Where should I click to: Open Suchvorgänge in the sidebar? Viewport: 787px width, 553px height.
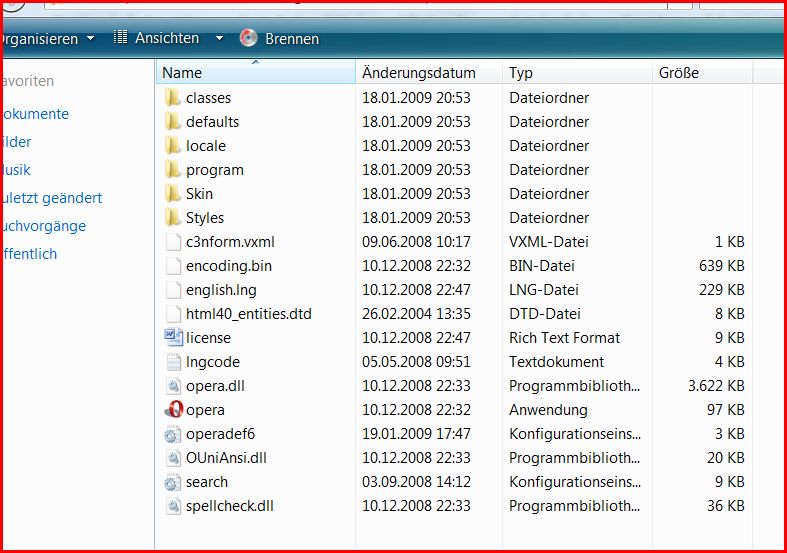point(44,226)
